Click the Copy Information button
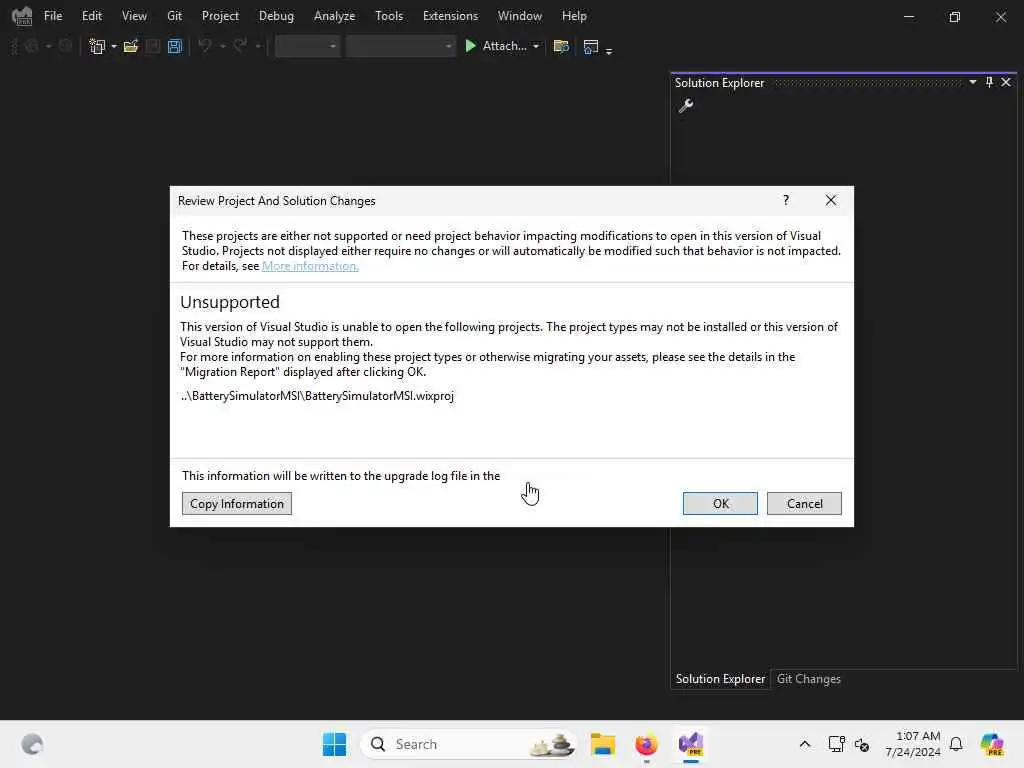 237,504
